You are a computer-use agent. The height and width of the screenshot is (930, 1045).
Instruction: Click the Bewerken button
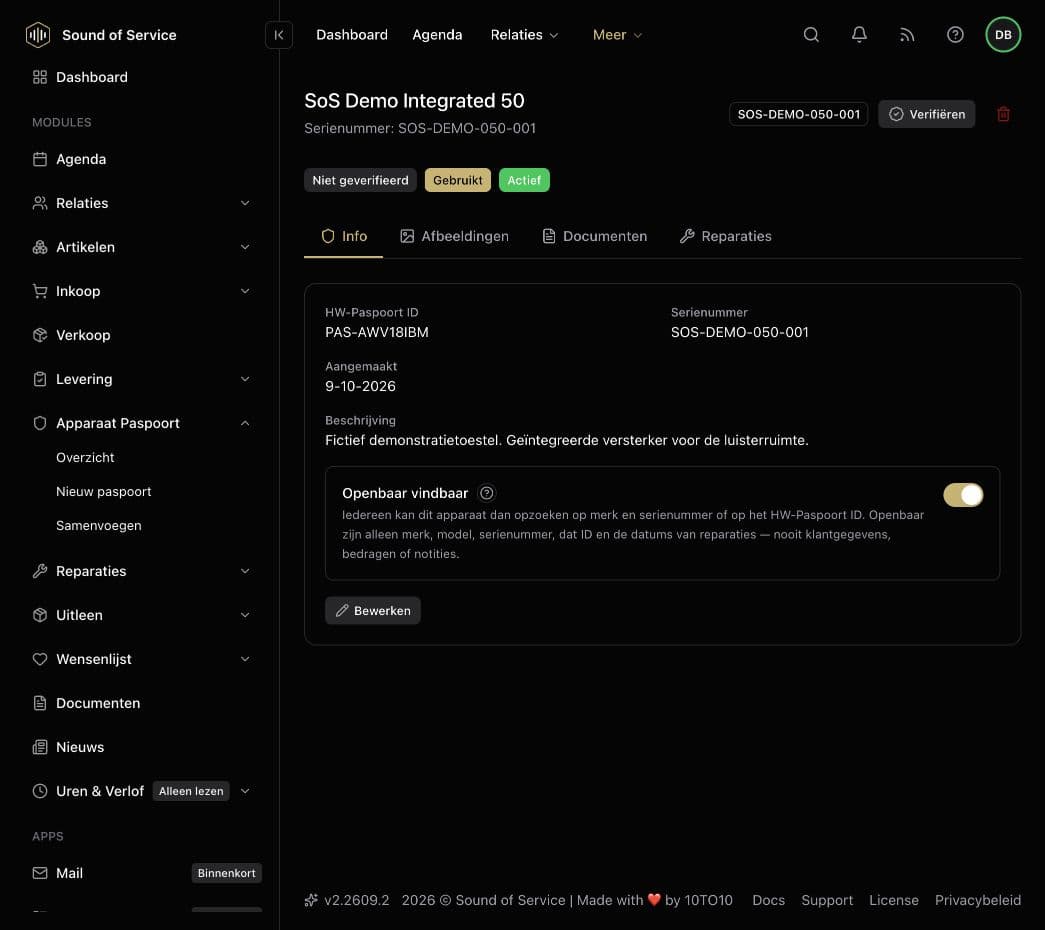coord(373,611)
